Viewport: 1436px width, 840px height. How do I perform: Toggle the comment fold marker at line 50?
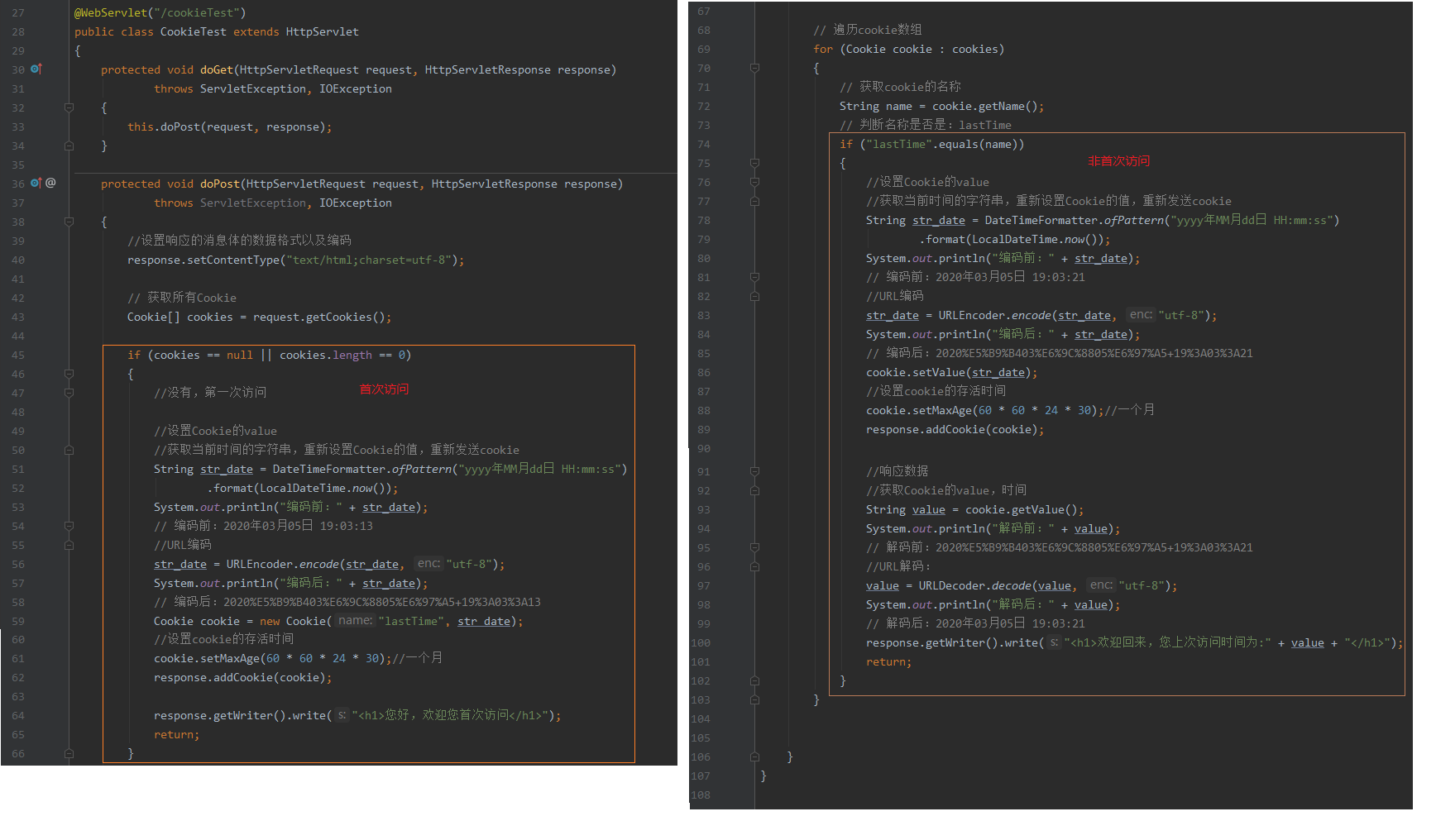coord(69,450)
